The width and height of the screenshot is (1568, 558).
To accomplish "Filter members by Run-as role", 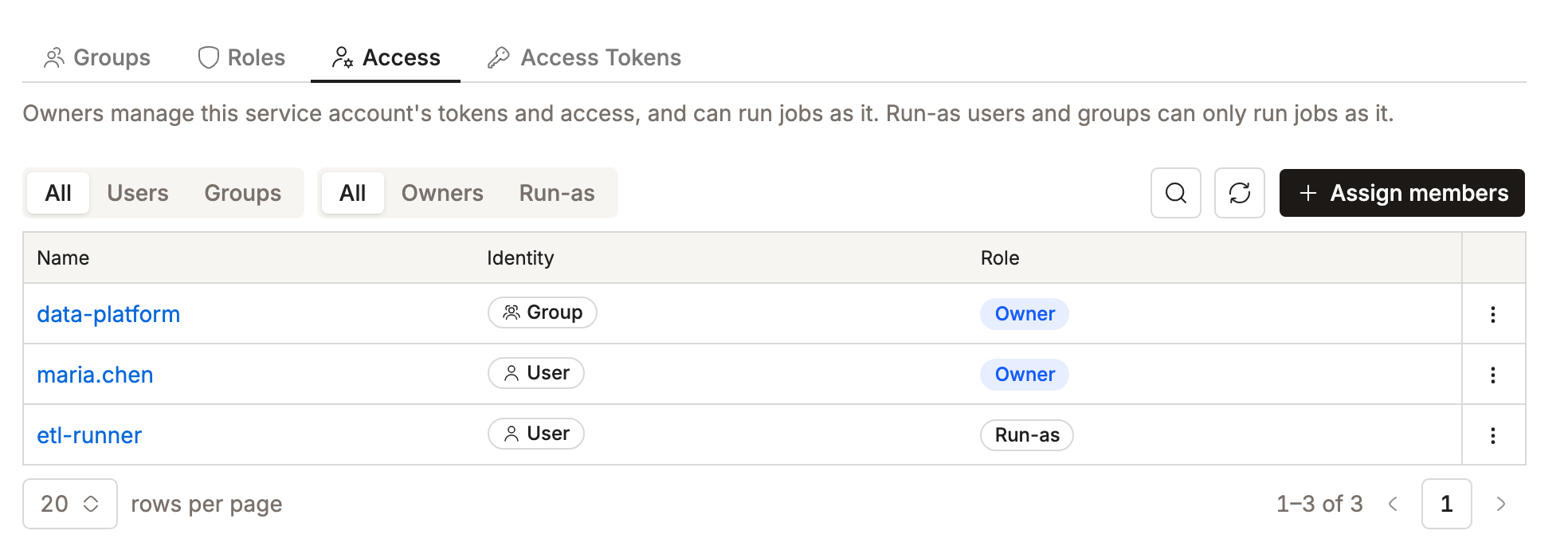I will click(x=557, y=193).
